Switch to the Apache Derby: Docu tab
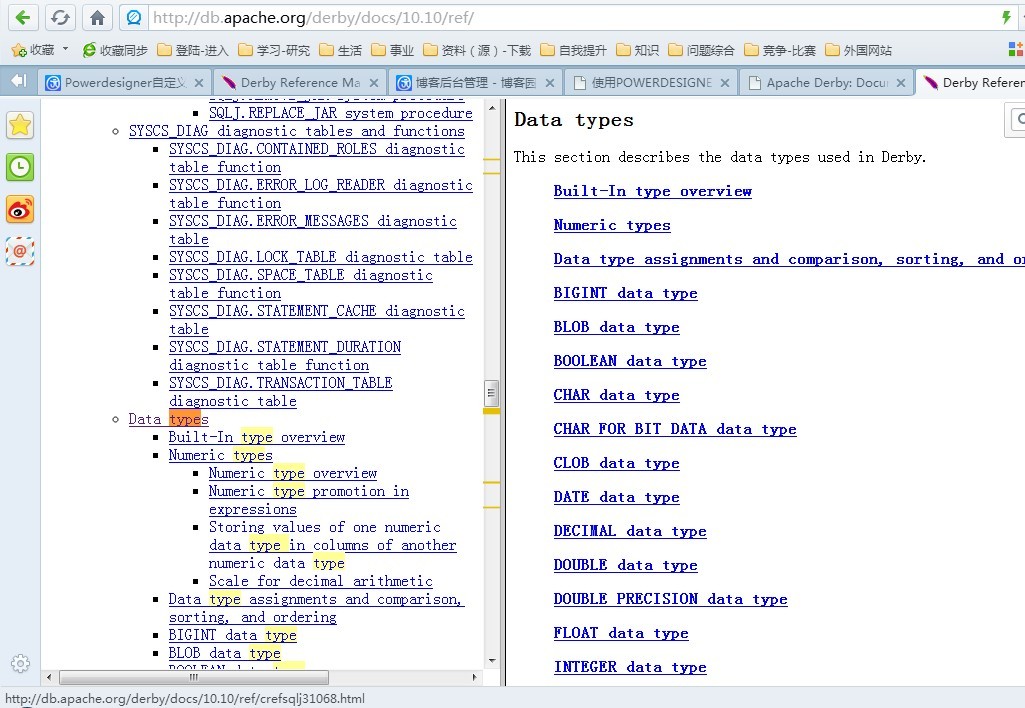The height and width of the screenshot is (708, 1025). point(827,82)
